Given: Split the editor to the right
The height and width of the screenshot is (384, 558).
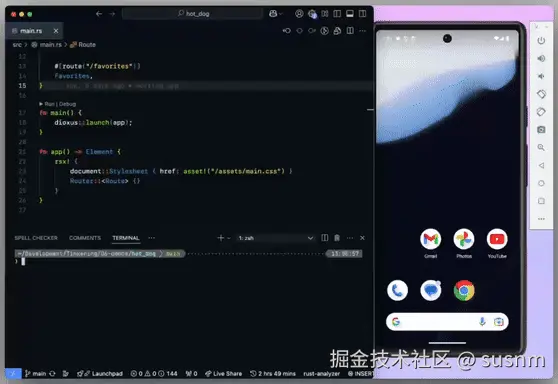Looking at the screenshot, I should coord(350,31).
